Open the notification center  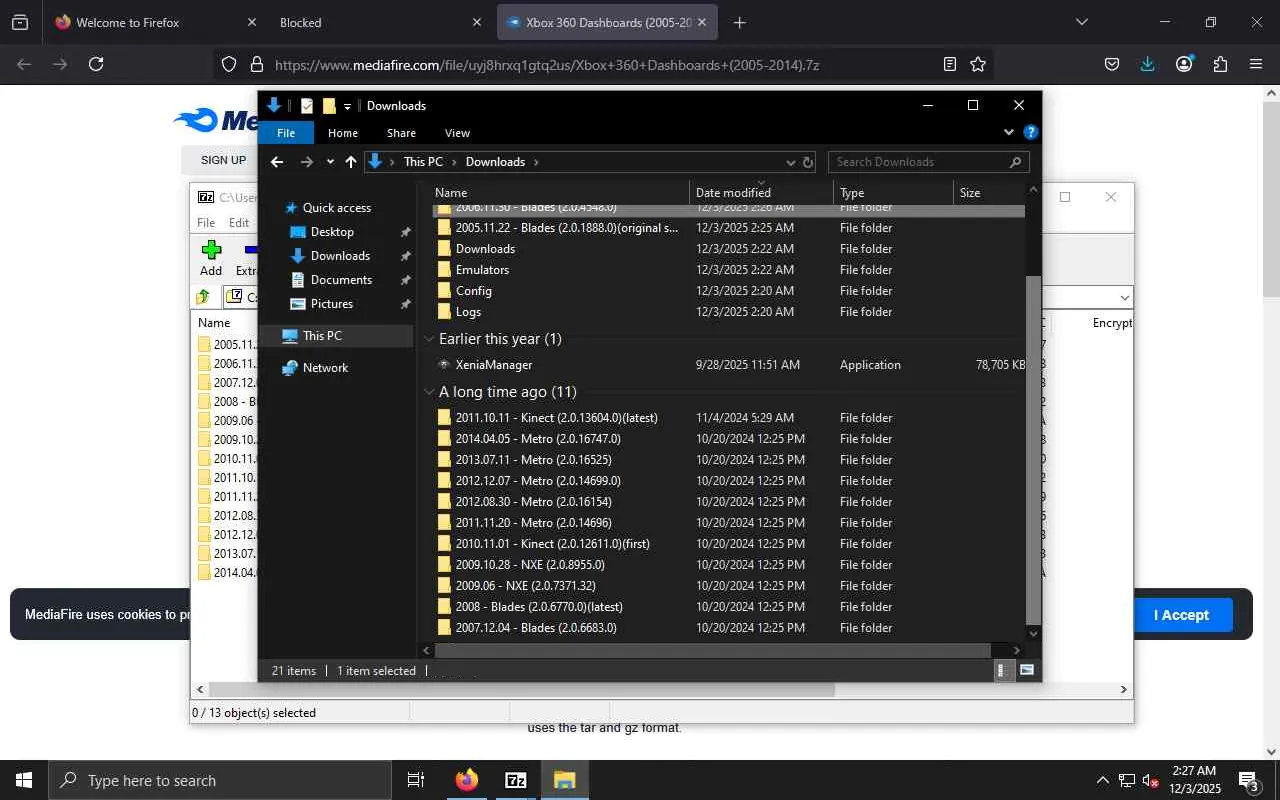coord(1249,781)
